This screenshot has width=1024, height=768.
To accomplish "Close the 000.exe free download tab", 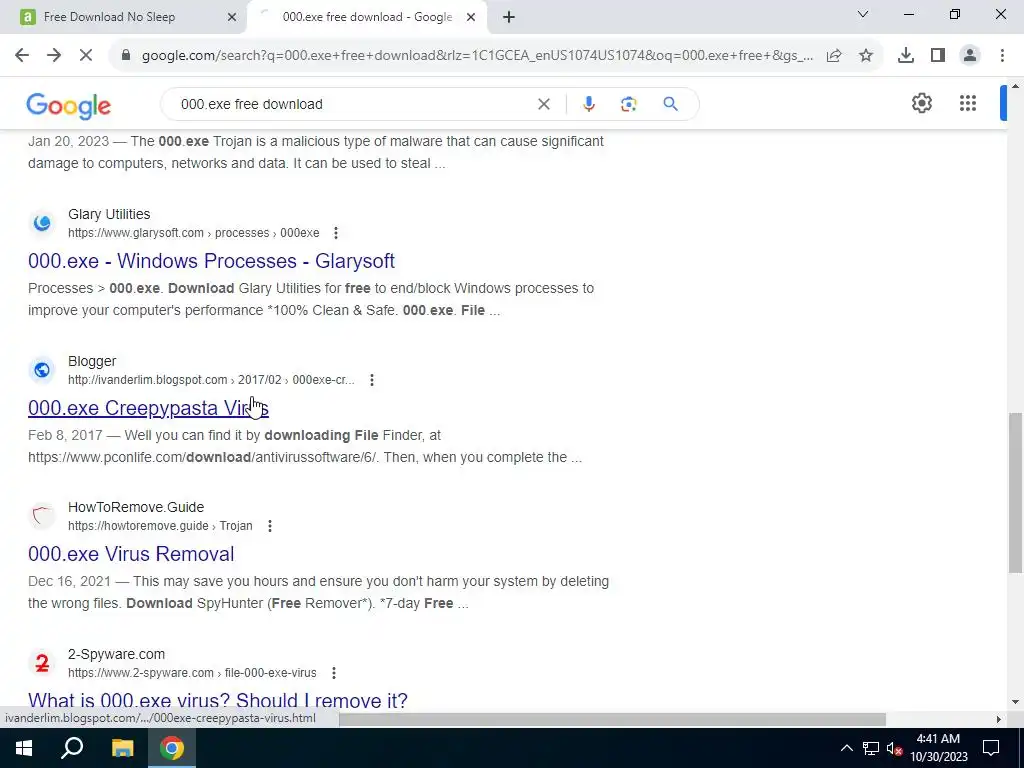I will [x=471, y=18].
